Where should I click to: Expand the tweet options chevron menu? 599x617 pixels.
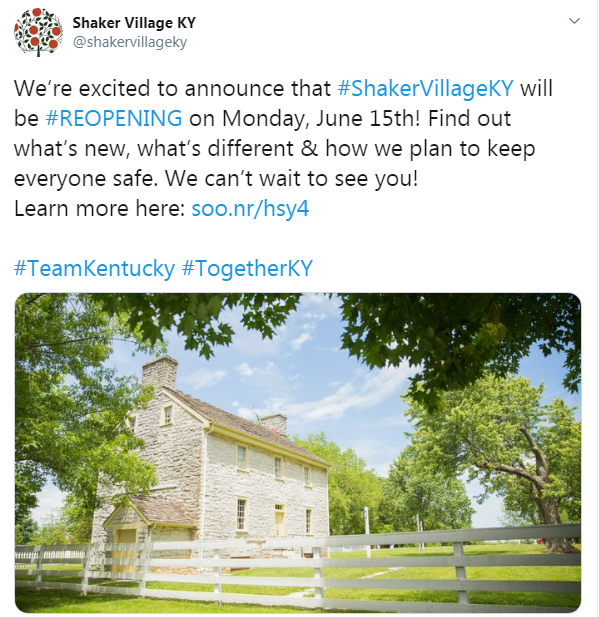[575, 21]
